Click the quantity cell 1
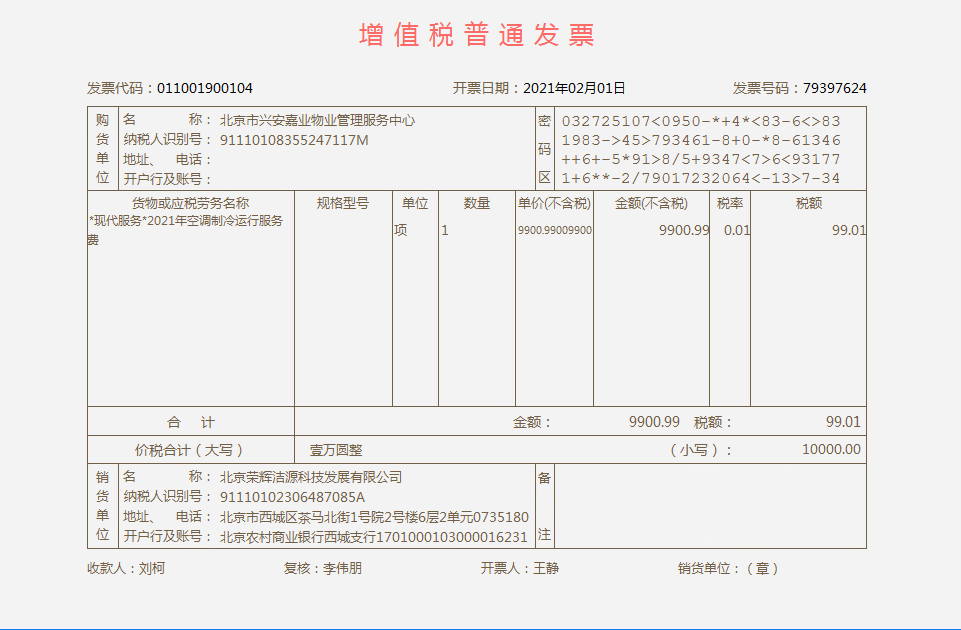This screenshot has width=961, height=630. pos(445,230)
